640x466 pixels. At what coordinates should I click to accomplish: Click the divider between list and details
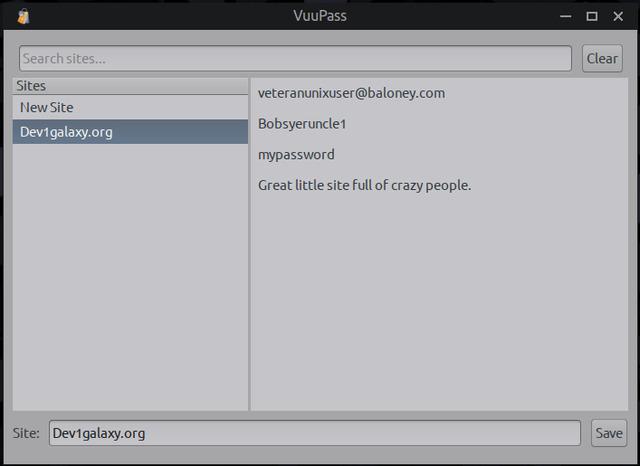click(249, 250)
